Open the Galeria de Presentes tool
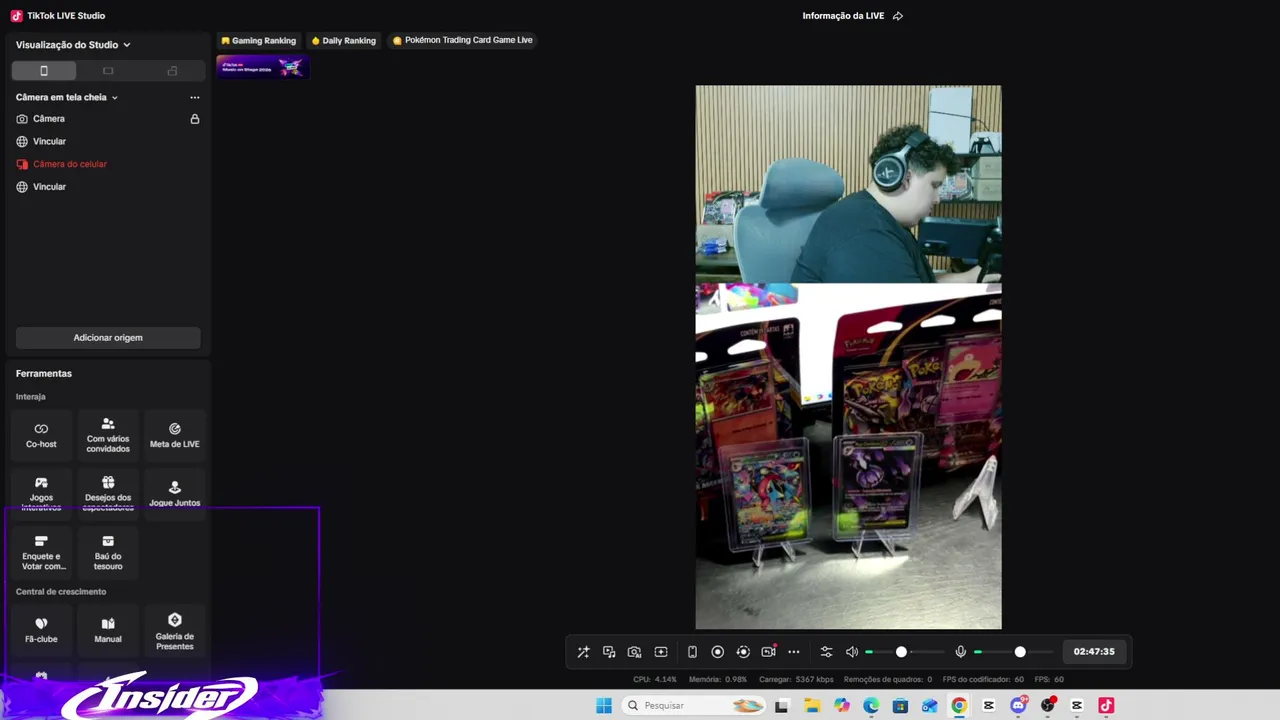Viewport: 1280px width, 720px height. pyautogui.click(x=175, y=630)
